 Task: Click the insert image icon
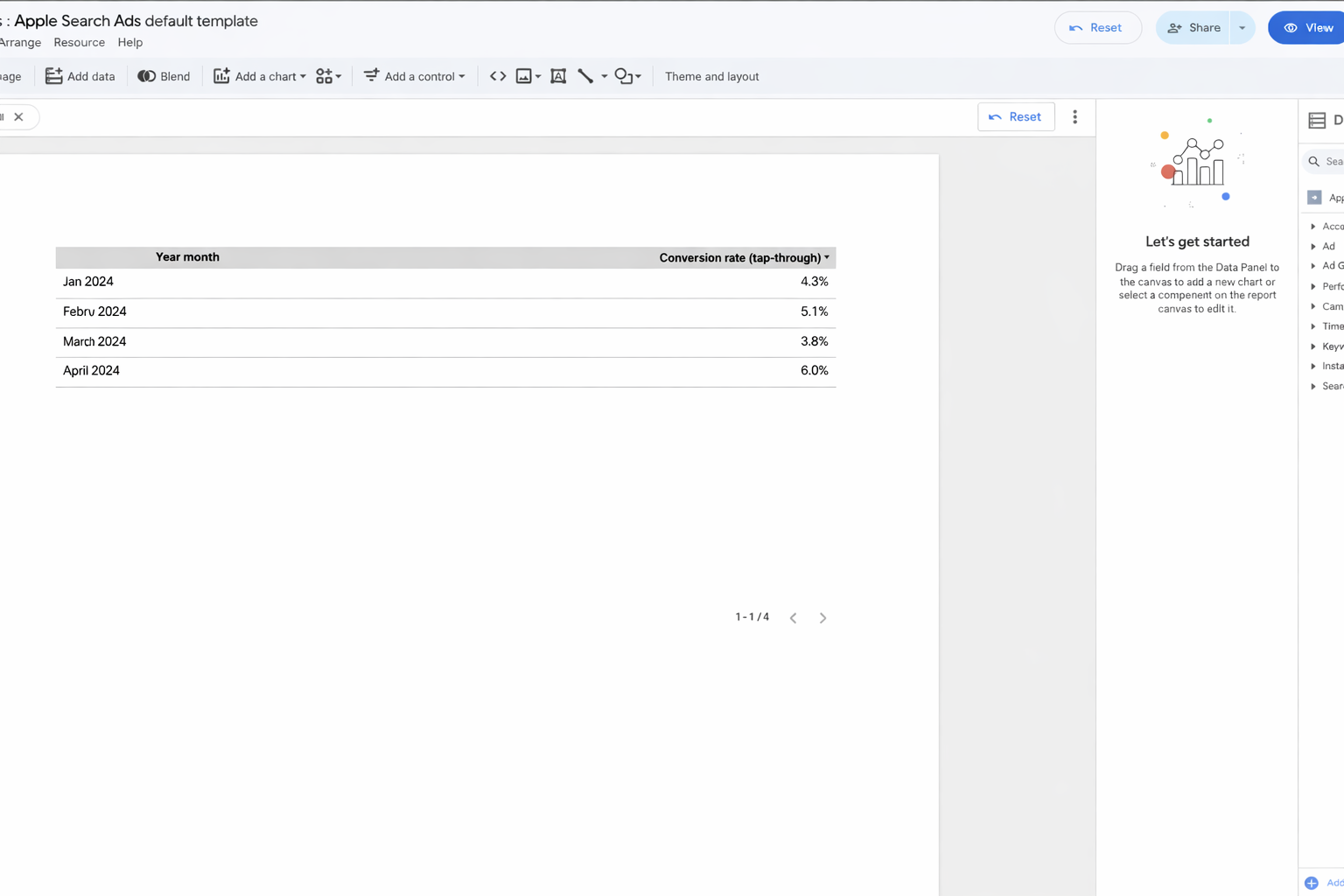(x=523, y=76)
